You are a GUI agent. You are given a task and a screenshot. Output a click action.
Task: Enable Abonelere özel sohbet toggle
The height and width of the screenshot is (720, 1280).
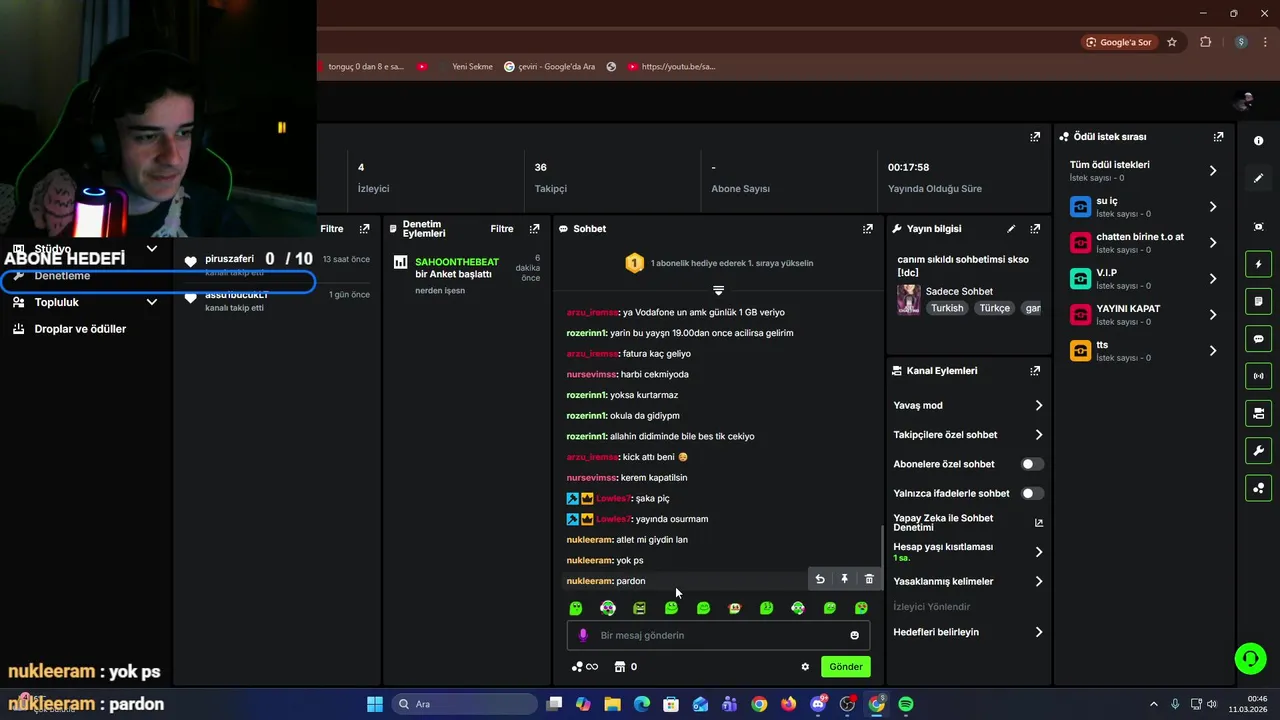click(x=1032, y=464)
